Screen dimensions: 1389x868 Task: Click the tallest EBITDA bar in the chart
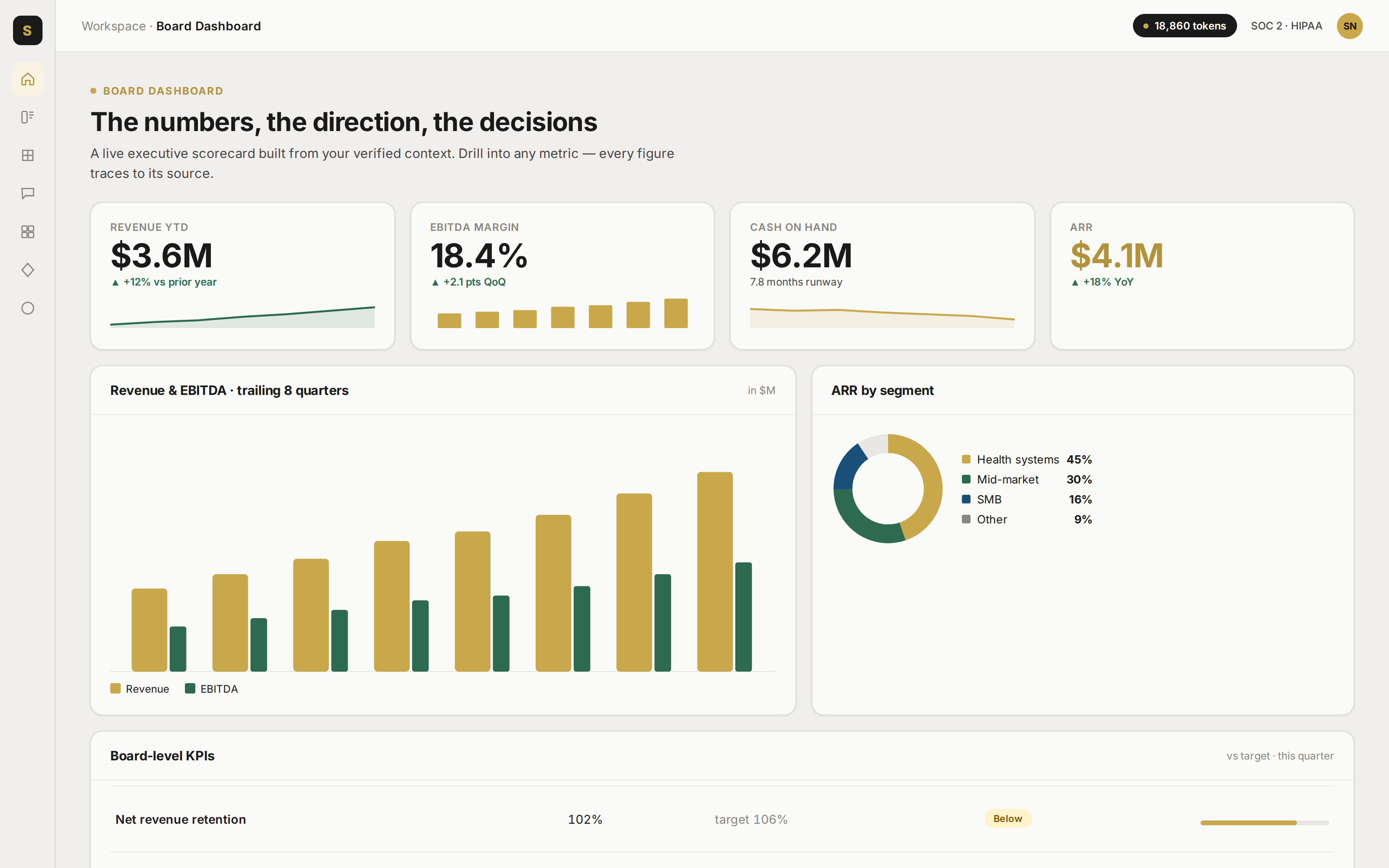pos(743,617)
